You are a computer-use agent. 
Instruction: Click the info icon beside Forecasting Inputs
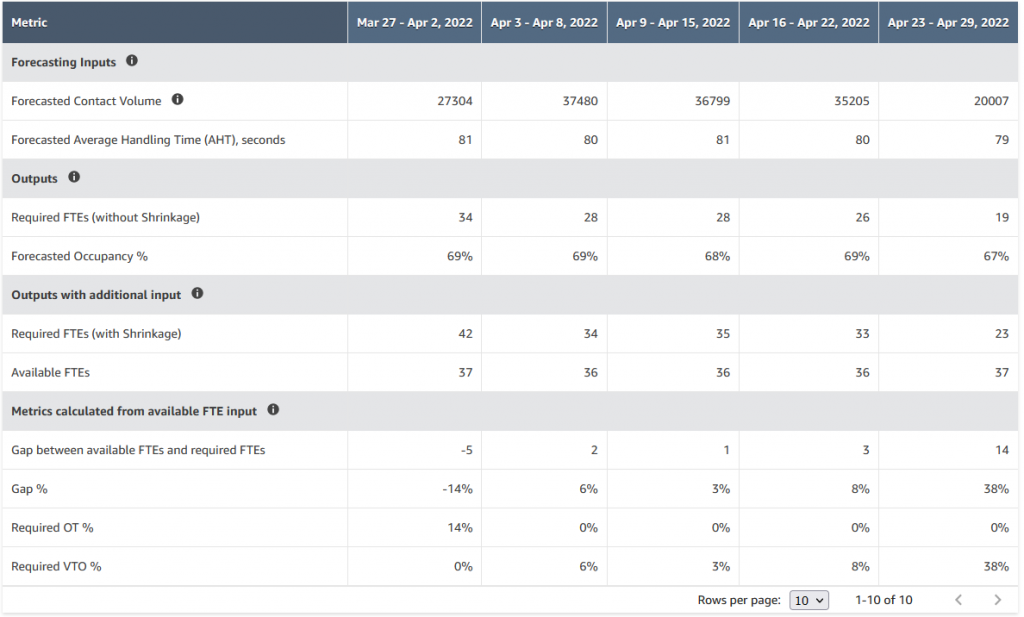(132, 61)
